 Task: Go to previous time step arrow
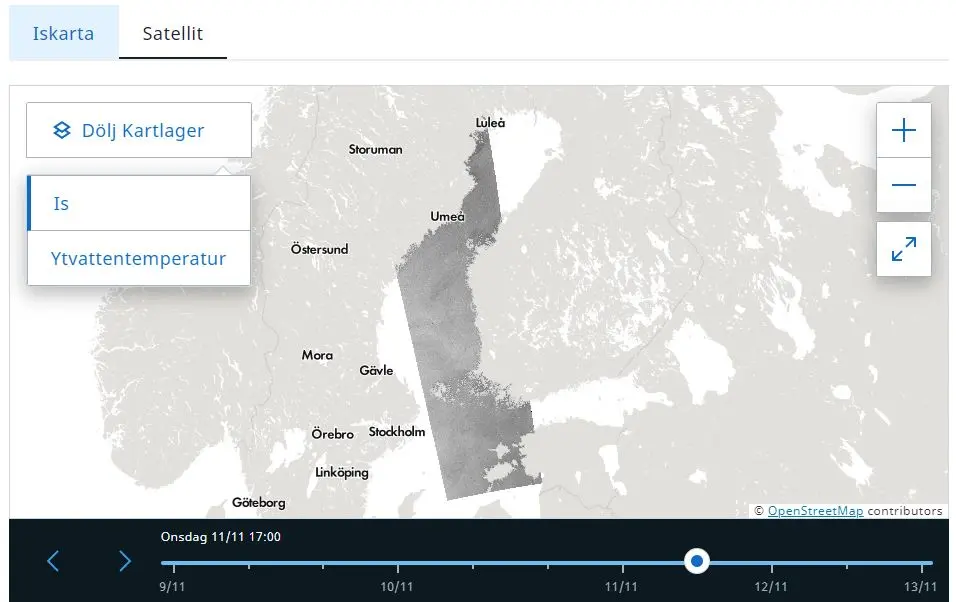[x=53, y=561]
